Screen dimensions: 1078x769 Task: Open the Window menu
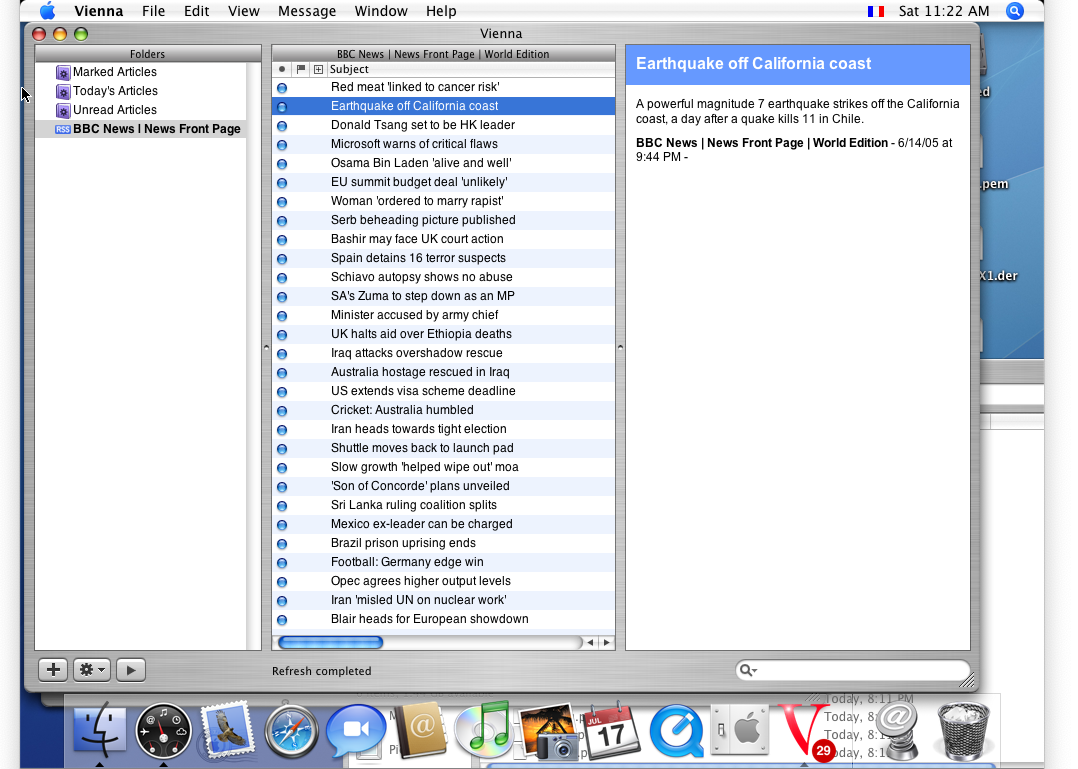click(381, 11)
